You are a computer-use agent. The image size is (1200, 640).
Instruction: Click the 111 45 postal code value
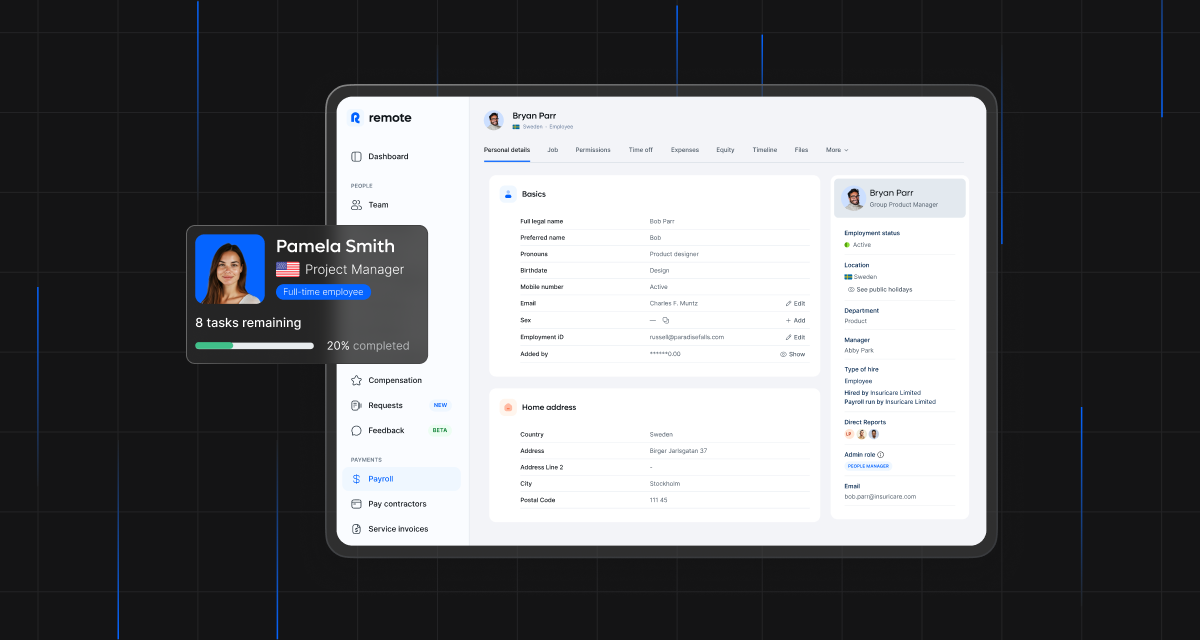coord(658,500)
